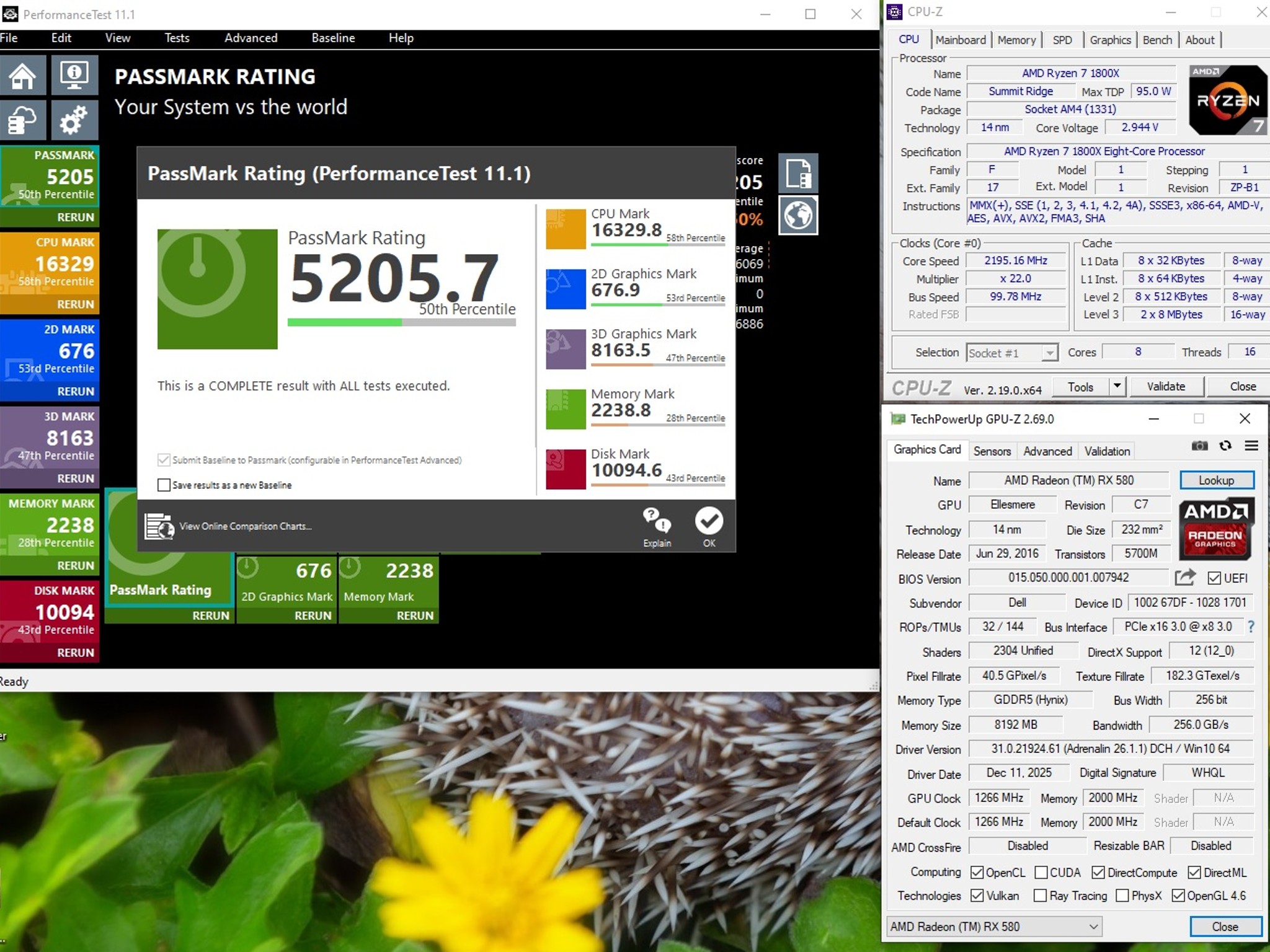Toggle the DirectML checkbox in GPU-Z
1270x952 pixels.
click(1194, 873)
